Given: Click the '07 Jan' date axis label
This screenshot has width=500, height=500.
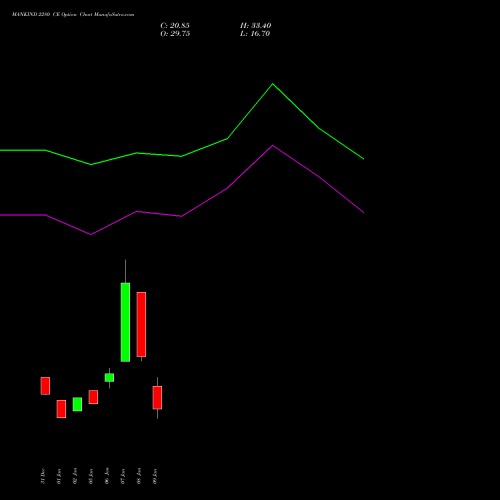Looking at the screenshot, I should (123, 476).
